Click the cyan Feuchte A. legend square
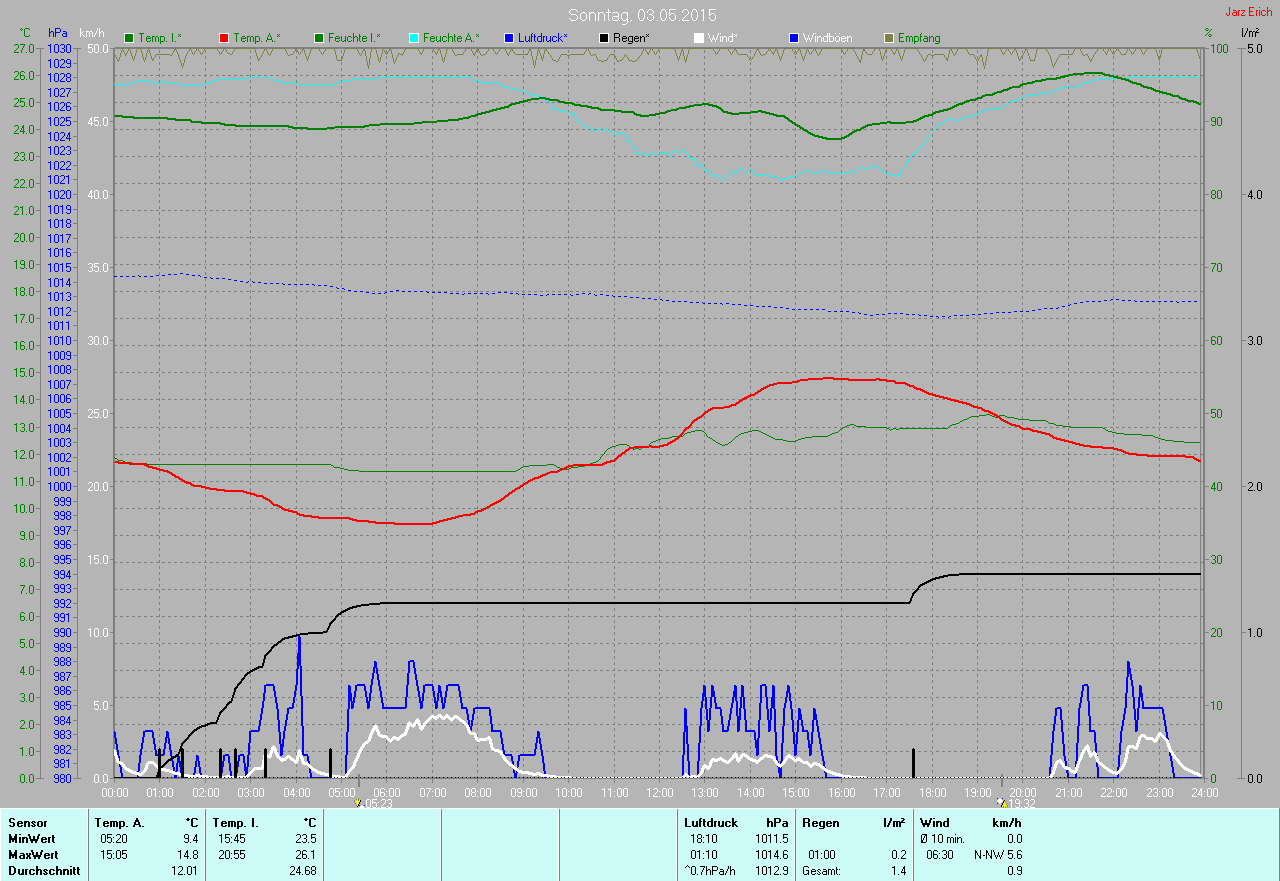This screenshot has height=881, width=1280. 414,38
